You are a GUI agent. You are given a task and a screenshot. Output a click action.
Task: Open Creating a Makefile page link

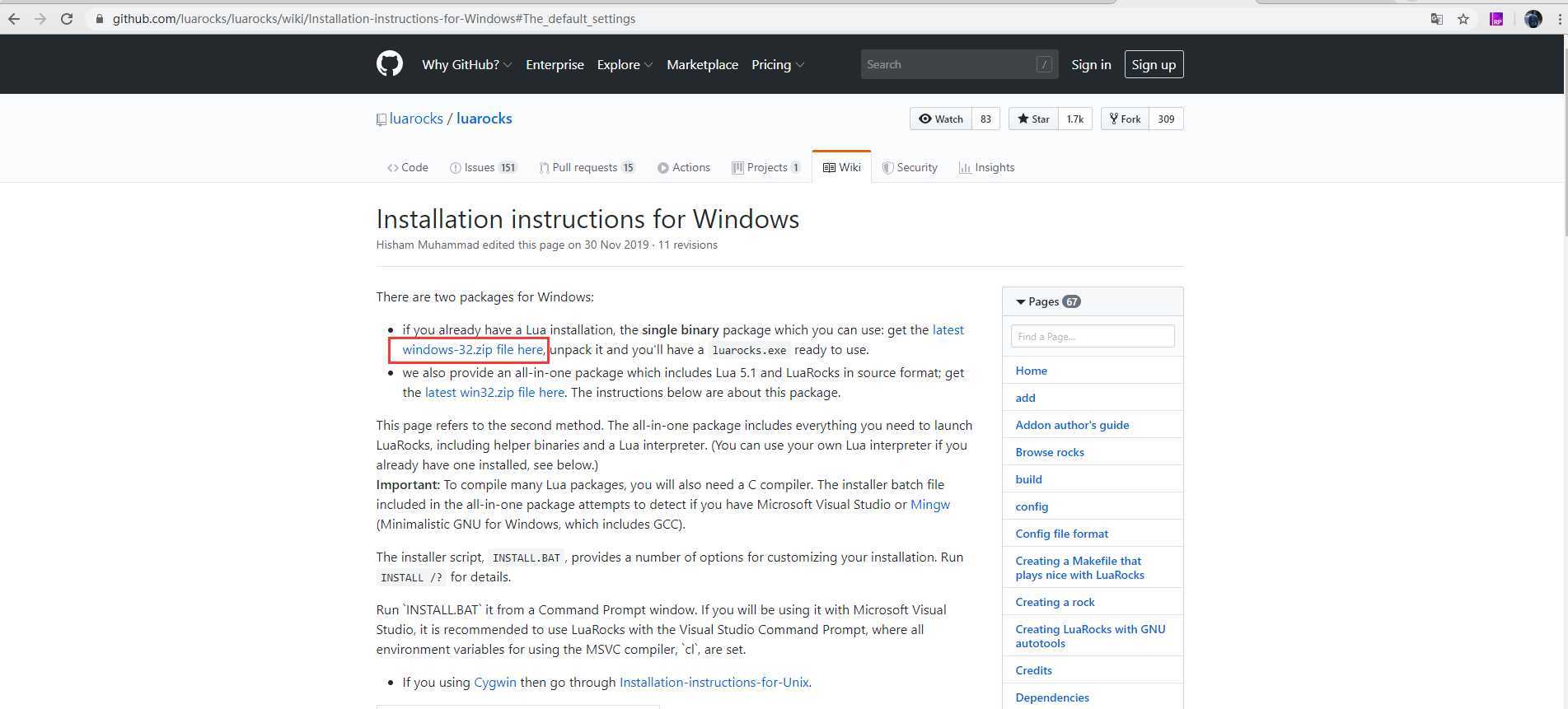[x=1079, y=568]
